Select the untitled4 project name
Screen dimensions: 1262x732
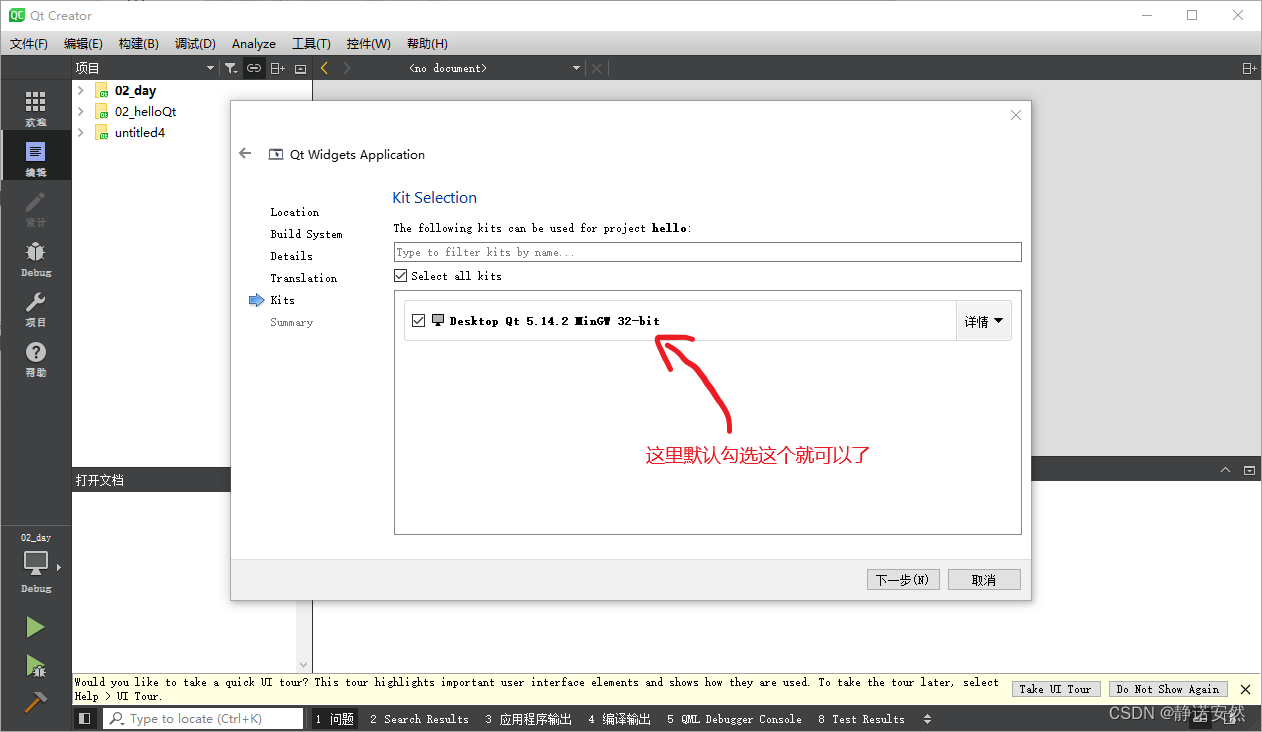pyautogui.click(x=140, y=133)
